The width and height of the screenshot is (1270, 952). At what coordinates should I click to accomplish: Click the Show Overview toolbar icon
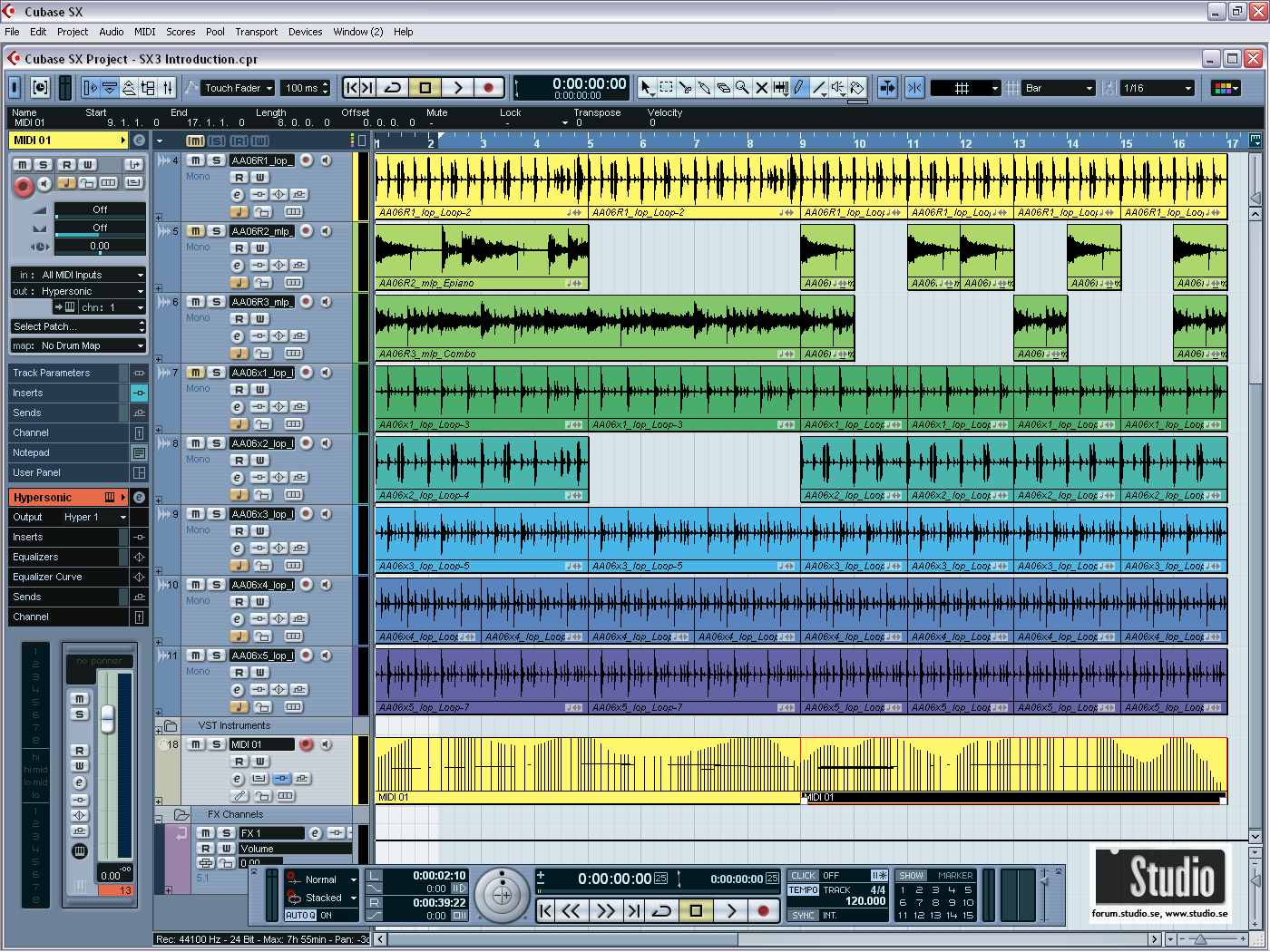click(x=129, y=88)
